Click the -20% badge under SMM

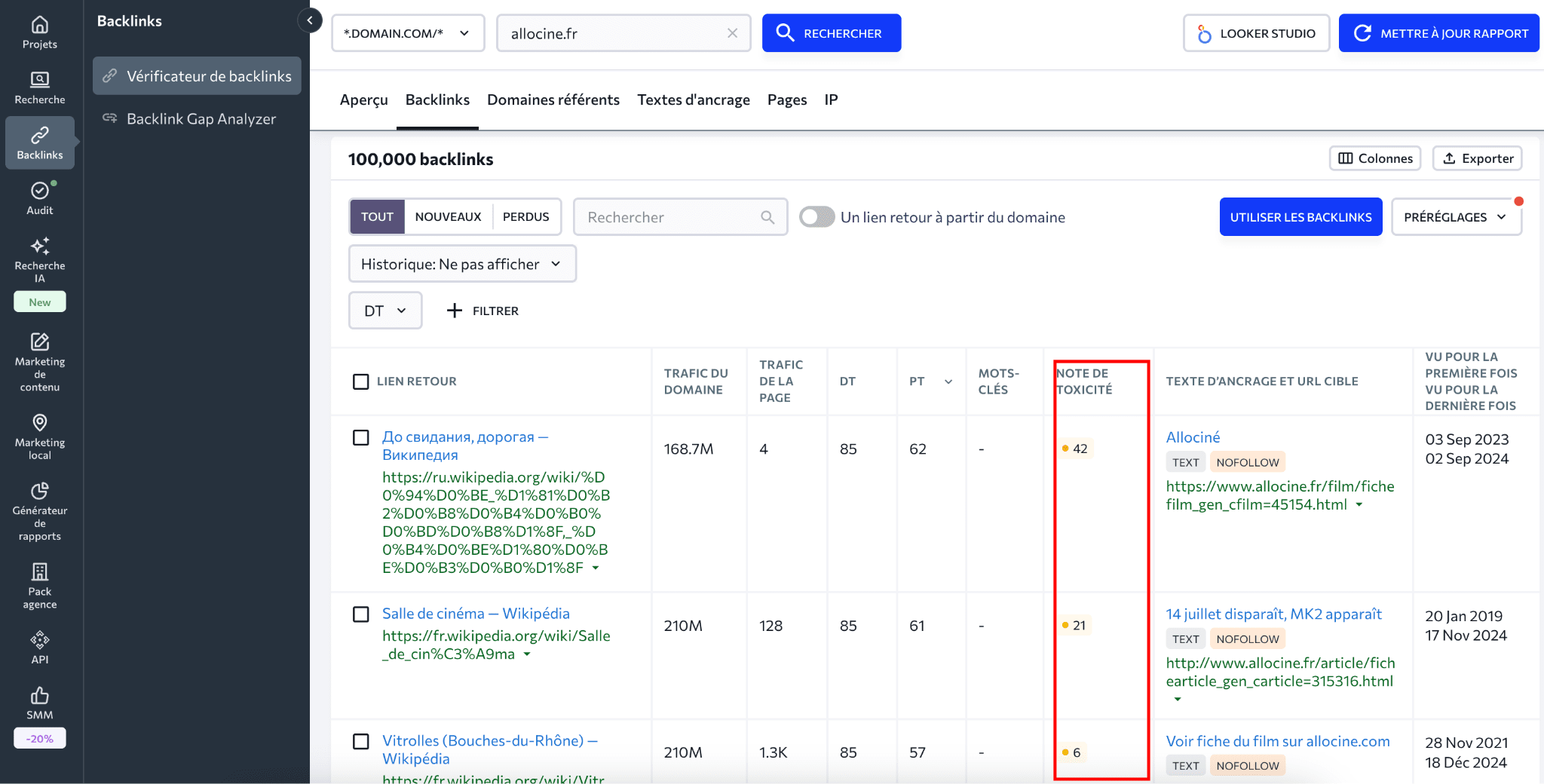[x=40, y=739]
